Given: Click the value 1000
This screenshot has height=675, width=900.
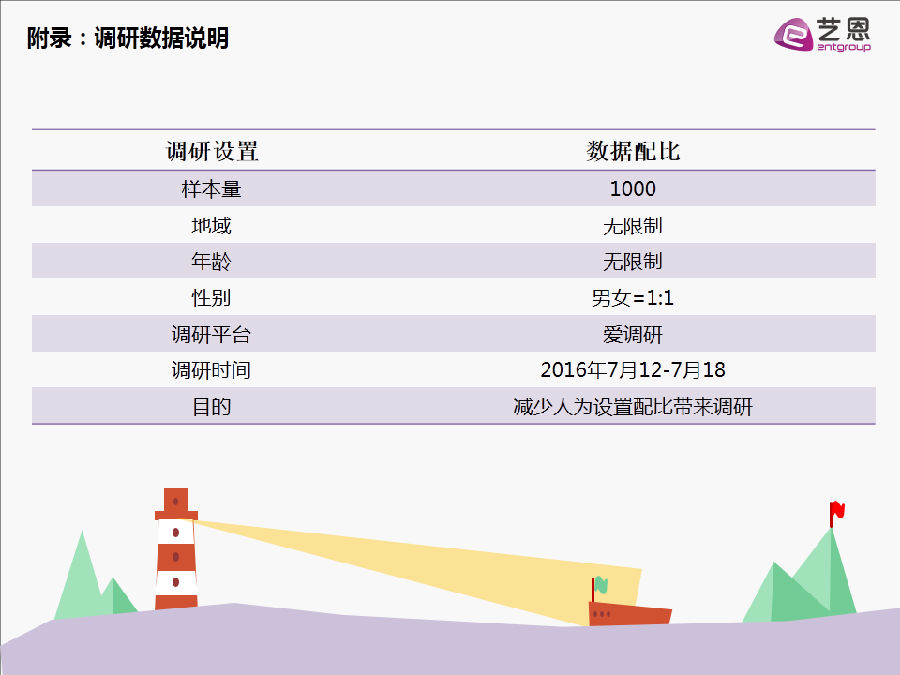Looking at the screenshot, I should pyautogui.click(x=633, y=189).
